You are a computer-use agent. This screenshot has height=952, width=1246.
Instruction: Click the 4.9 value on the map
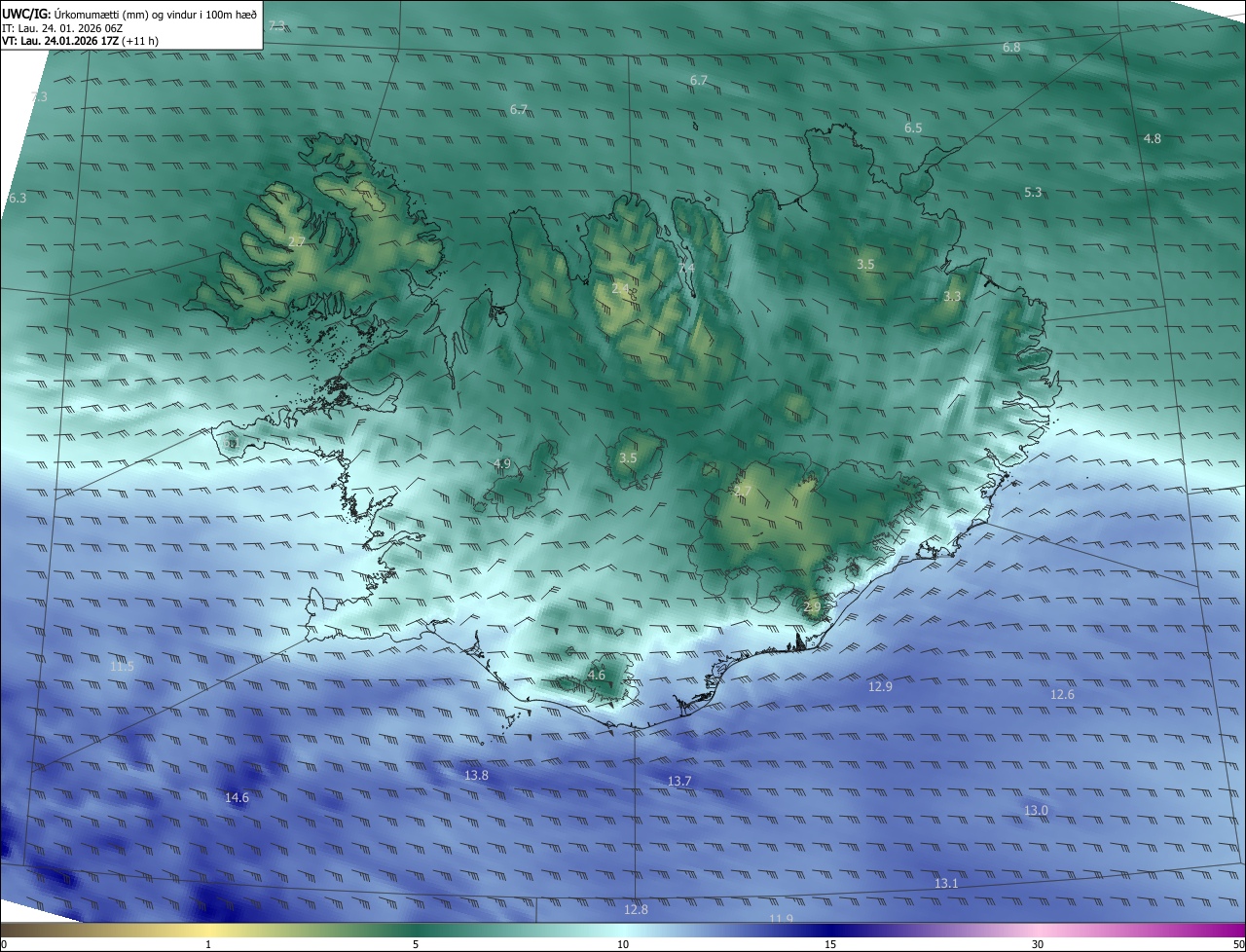click(x=502, y=463)
